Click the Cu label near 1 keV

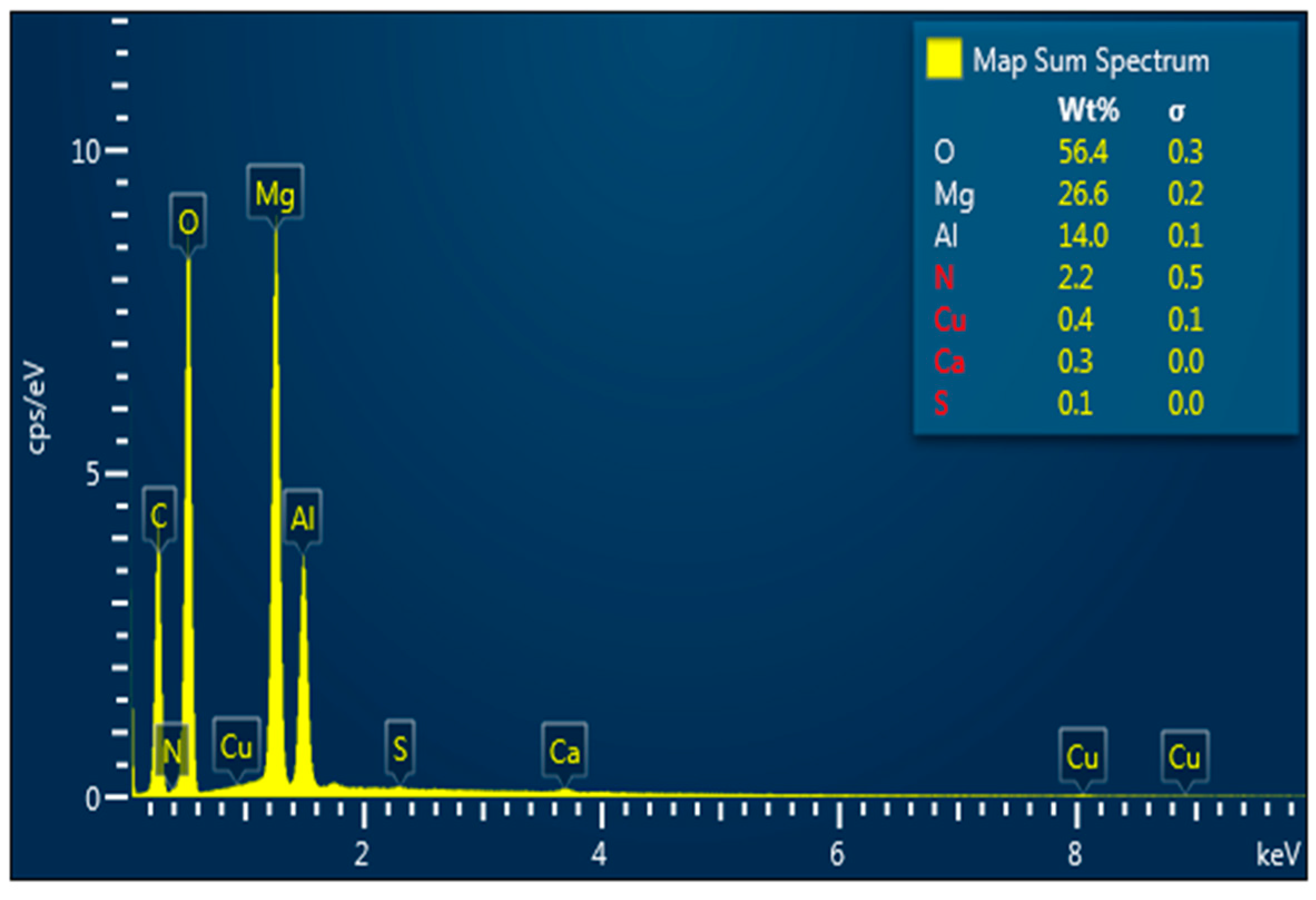(236, 745)
